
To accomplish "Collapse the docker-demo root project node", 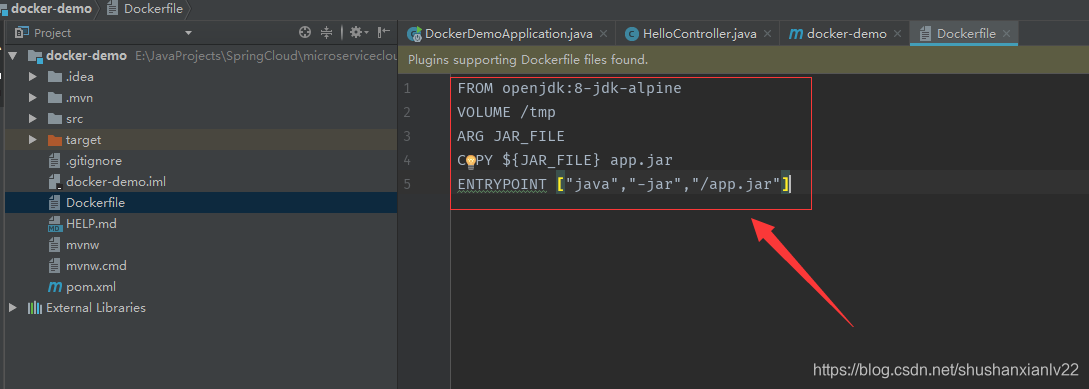I will 13,56.
